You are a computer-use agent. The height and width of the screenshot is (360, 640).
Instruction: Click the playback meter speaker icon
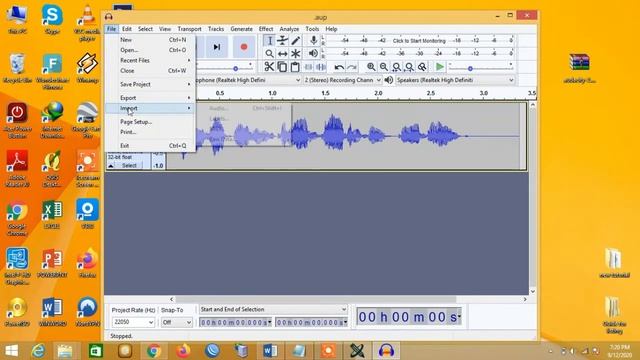pyautogui.click(x=313, y=53)
